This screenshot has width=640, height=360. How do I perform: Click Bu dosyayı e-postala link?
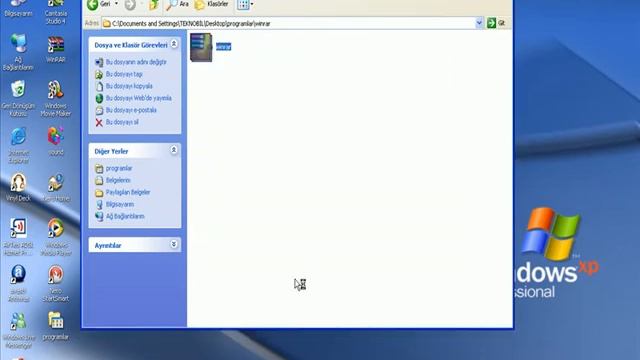coord(131,110)
